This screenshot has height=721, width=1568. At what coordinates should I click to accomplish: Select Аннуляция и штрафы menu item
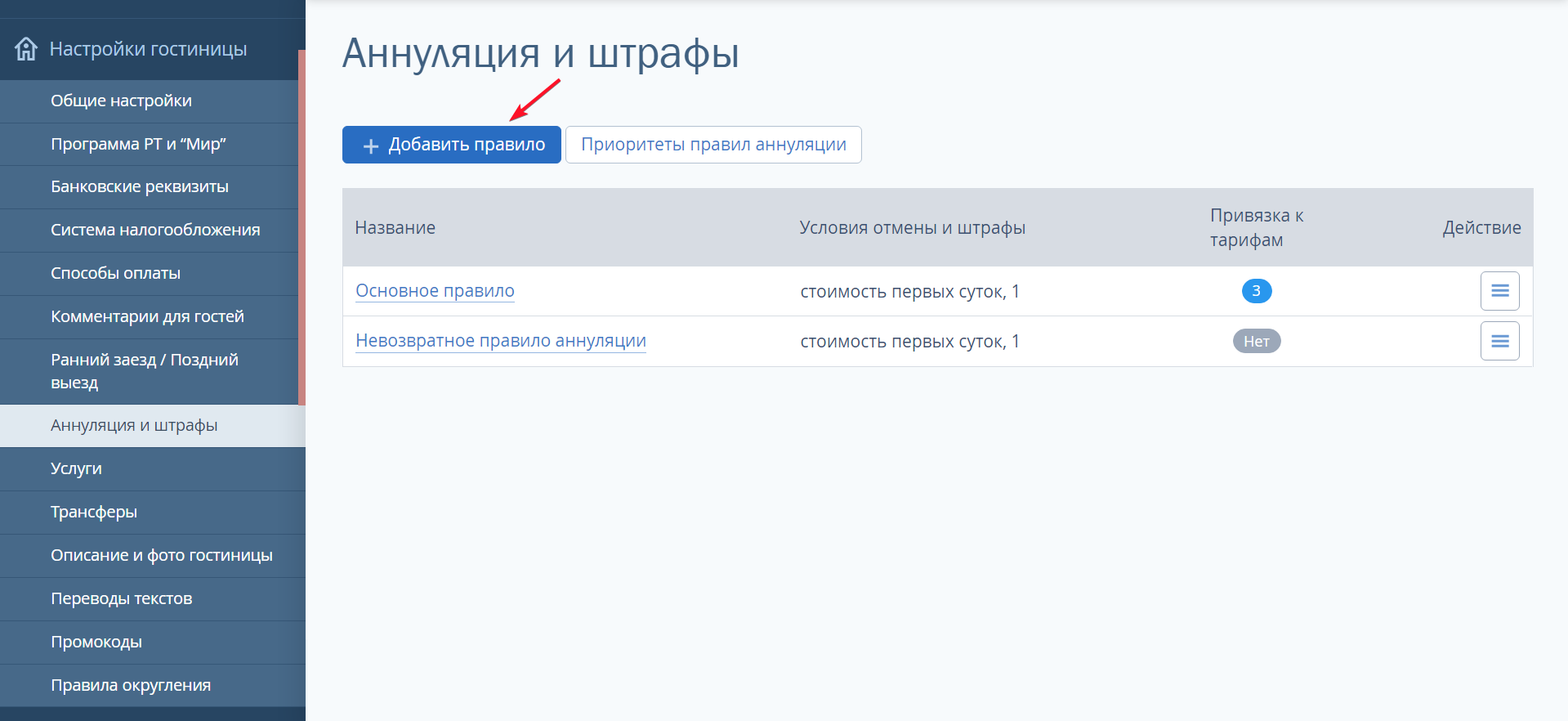[x=153, y=426]
